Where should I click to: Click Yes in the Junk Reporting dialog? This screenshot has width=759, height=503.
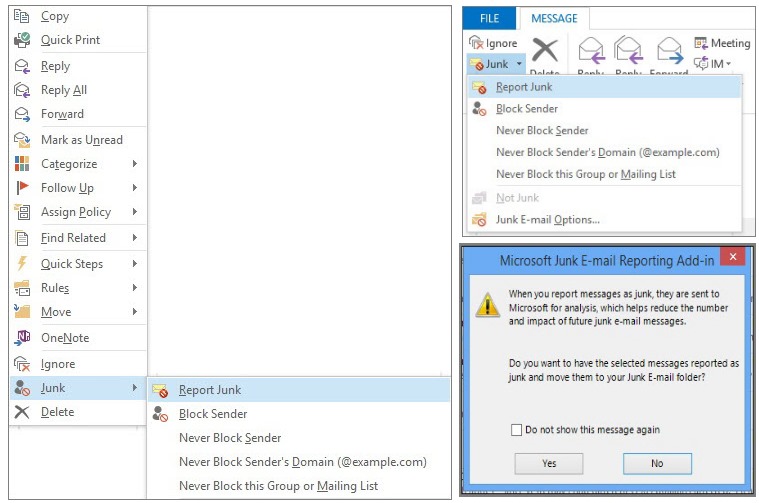[549, 464]
